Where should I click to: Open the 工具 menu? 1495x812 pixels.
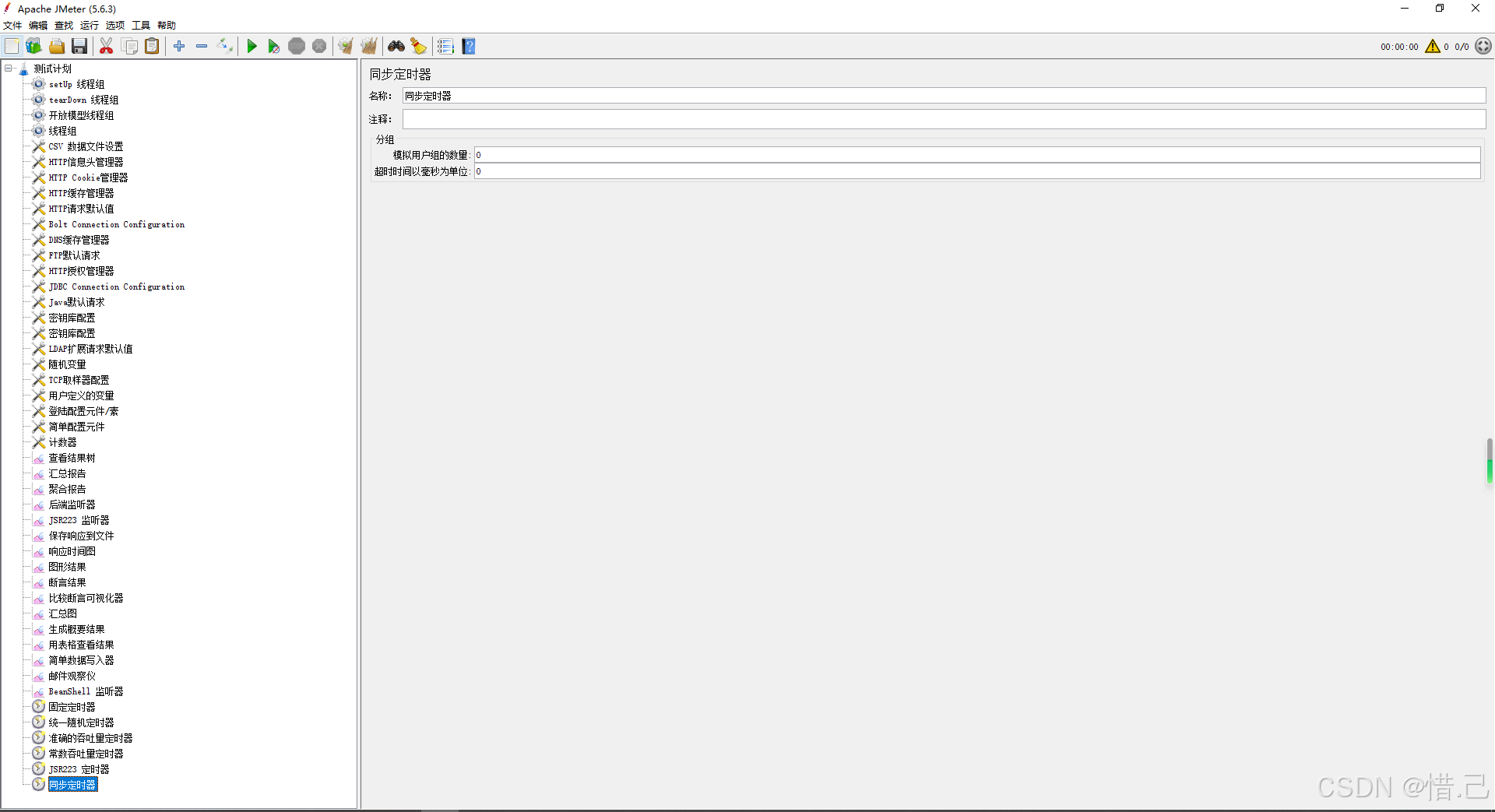point(141,26)
